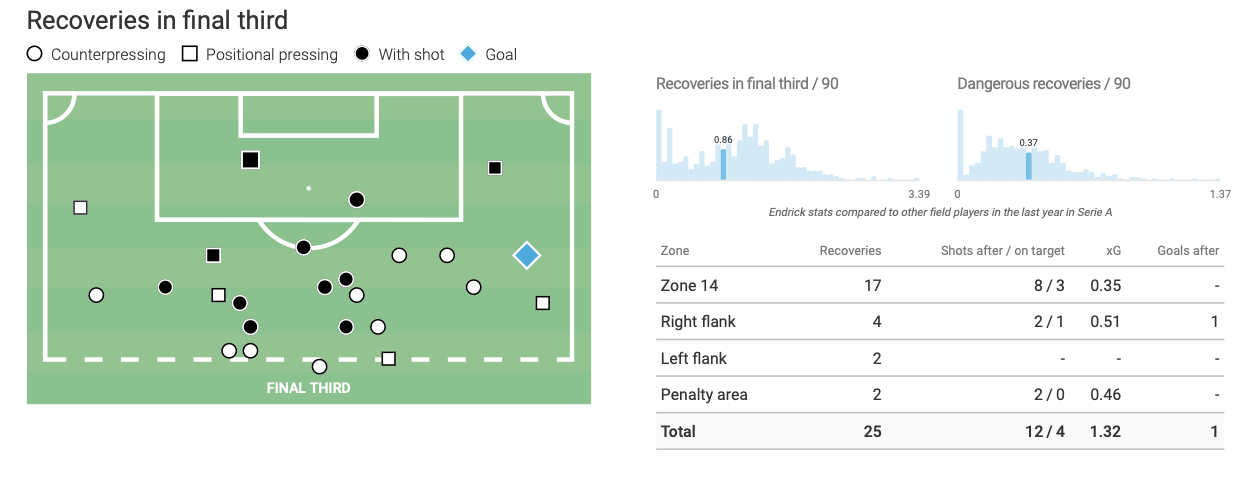Select the Right flank table row
The height and width of the screenshot is (478, 1254).
point(939,322)
